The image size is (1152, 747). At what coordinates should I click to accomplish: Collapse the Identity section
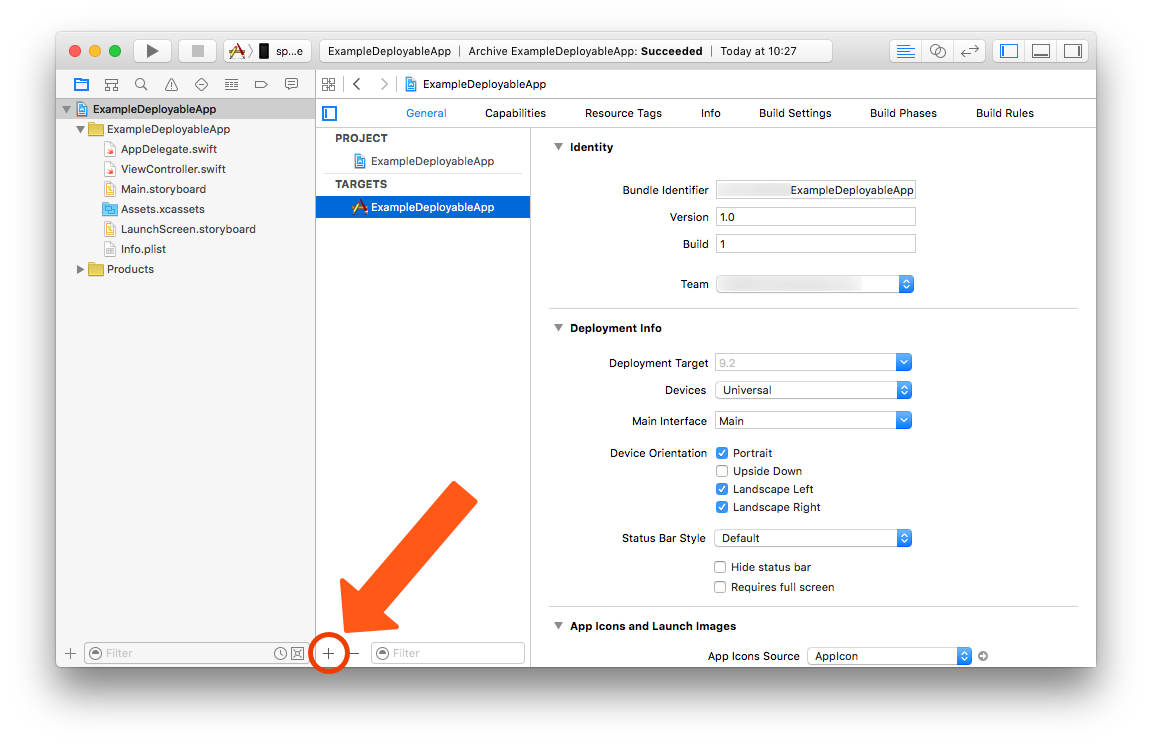click(x=558, y=147)
